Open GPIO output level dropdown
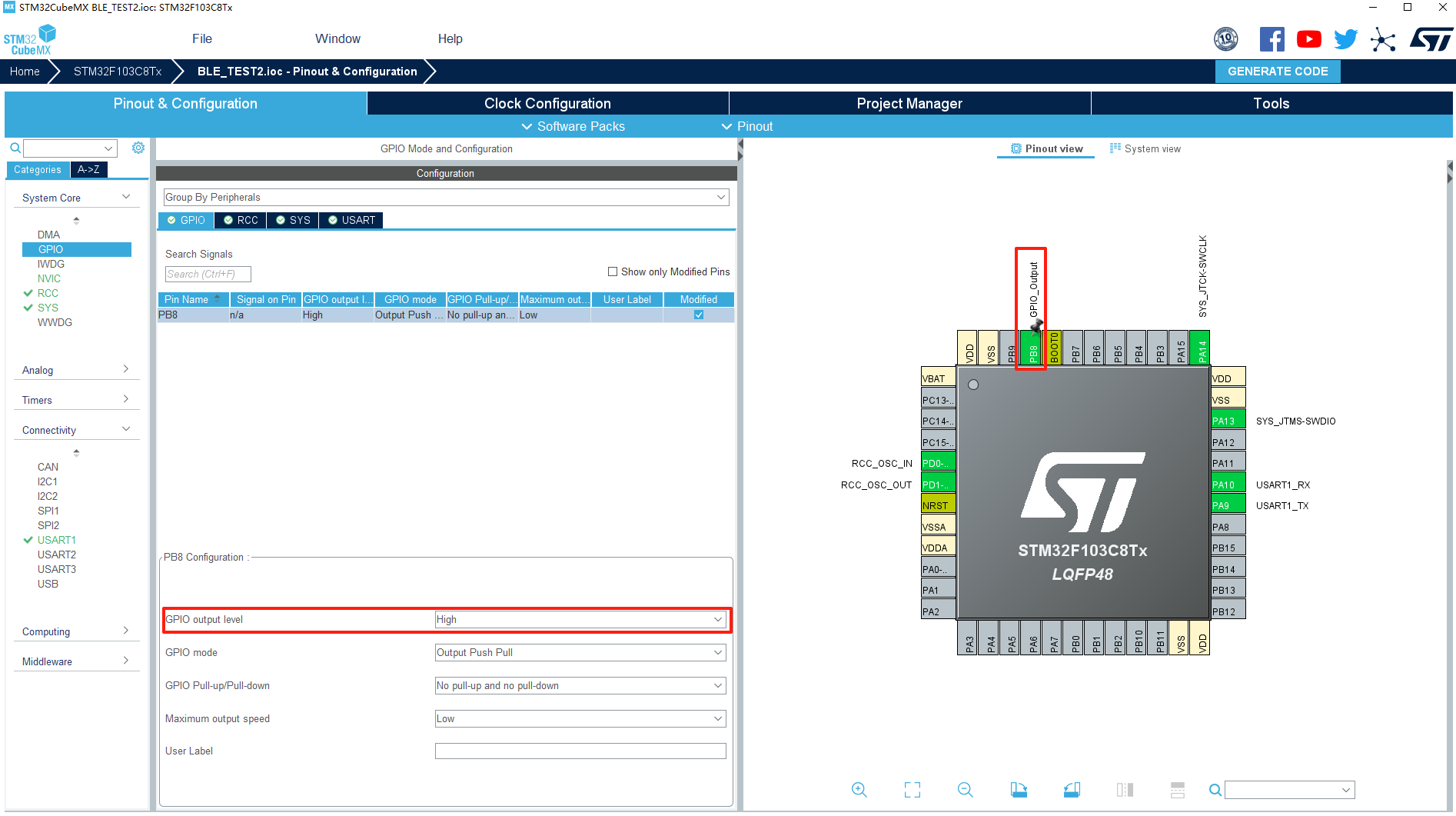The width and height of the screenshot is (1456, 816). click(x=580, y=619)
